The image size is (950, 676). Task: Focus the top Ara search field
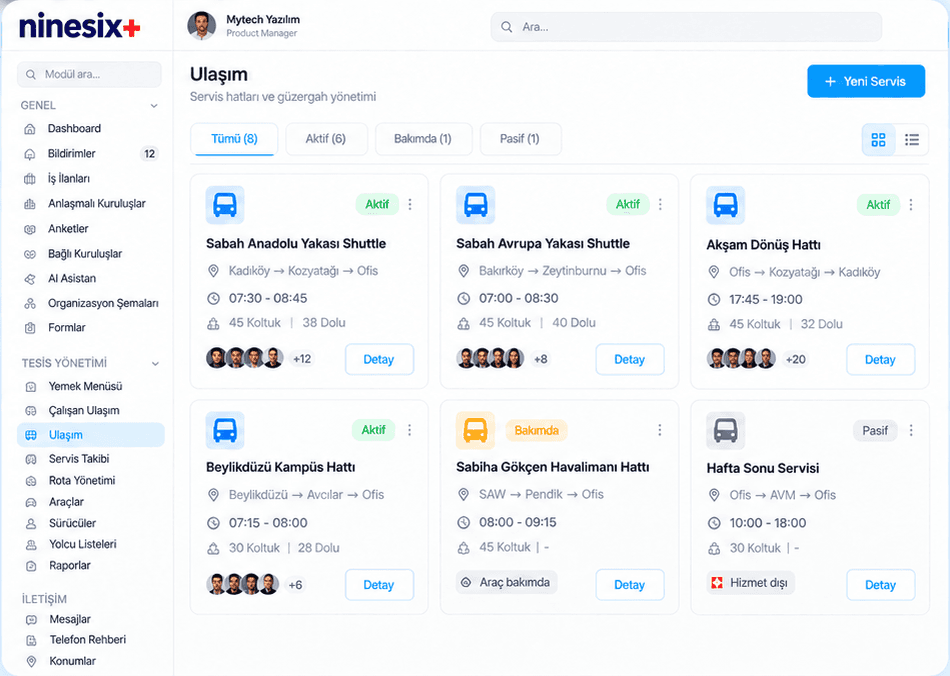686,27
